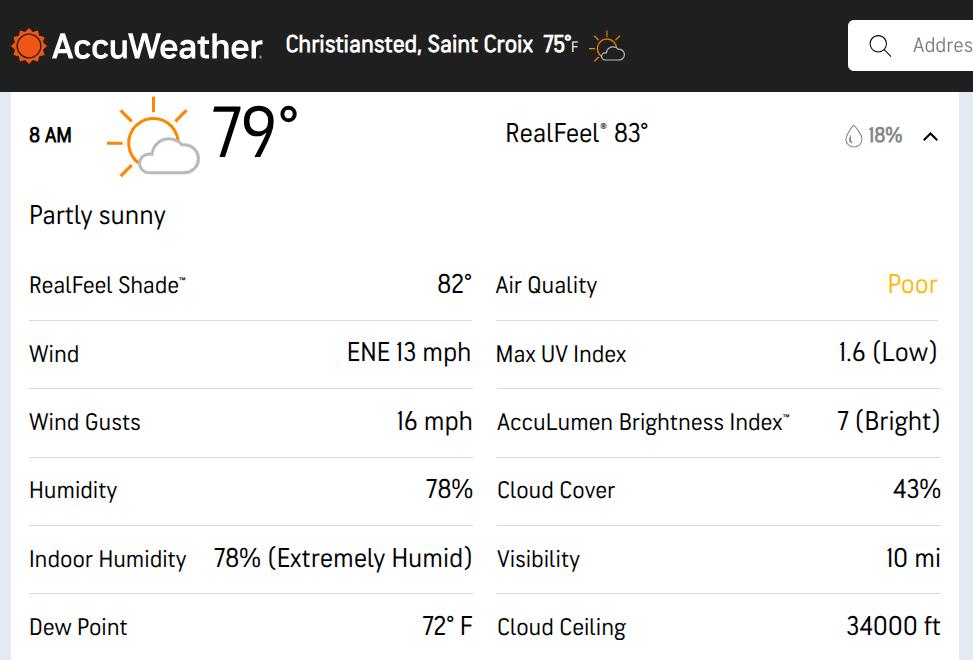Viewport: 973px width, 660px height.
Task: Open the AccuWeather wordmark home link
Action: [x=157, y=46]
